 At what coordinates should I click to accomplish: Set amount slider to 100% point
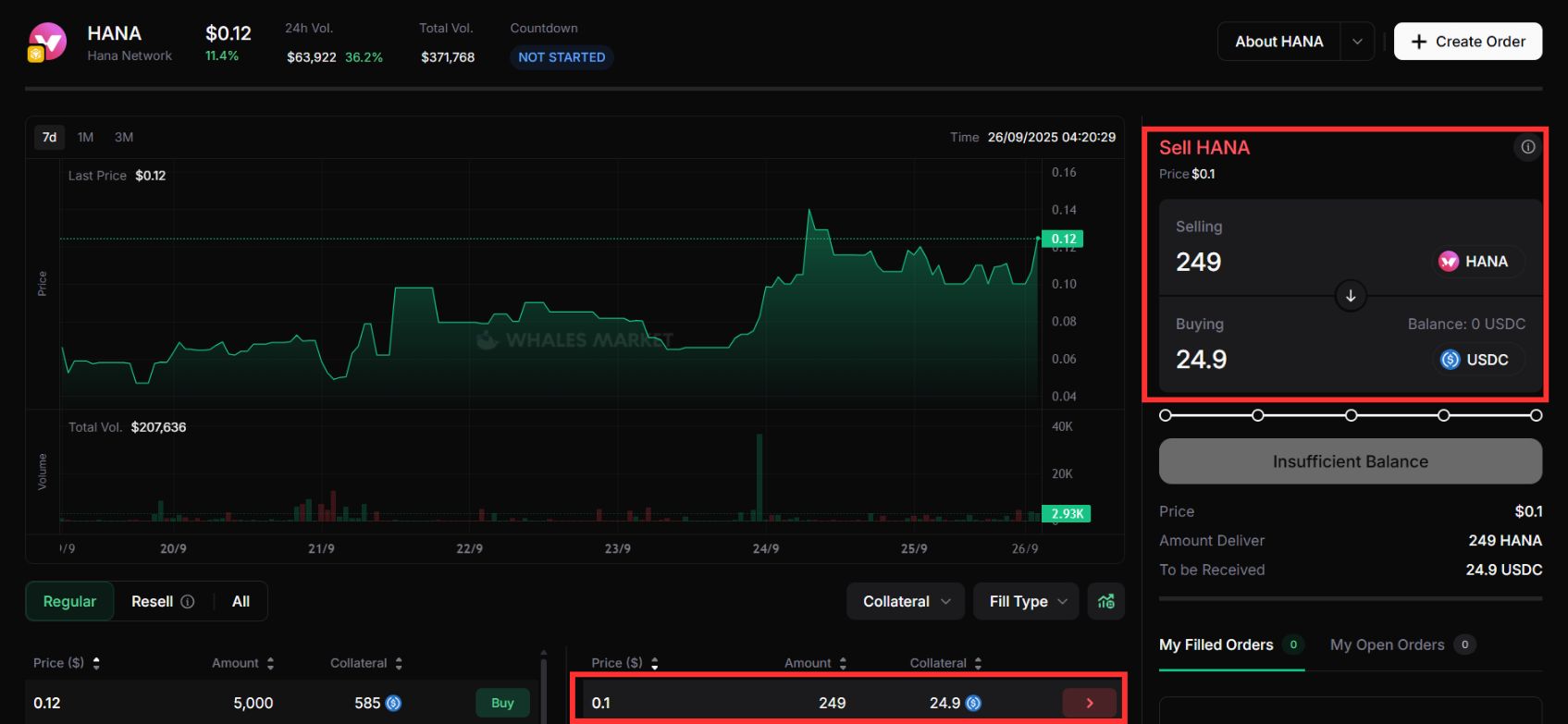click(x=1537, y=416)
